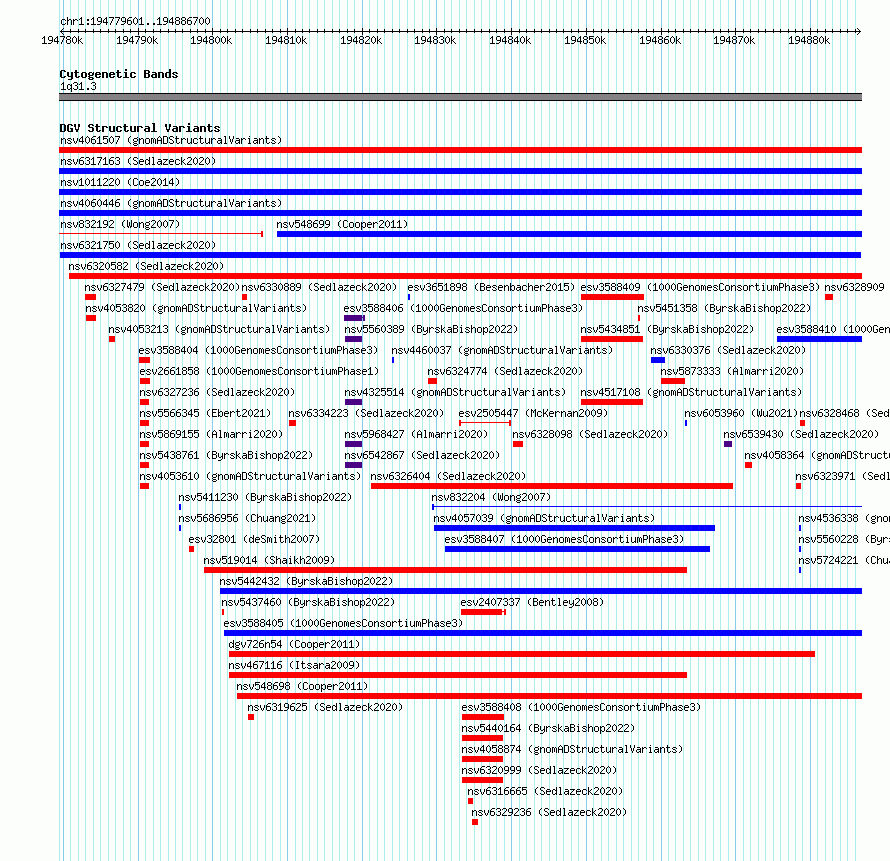Click the nsv6320582 (Sedlazeck2020) label
Viewport: 890px width, 861px height.
tap(146, 266)
